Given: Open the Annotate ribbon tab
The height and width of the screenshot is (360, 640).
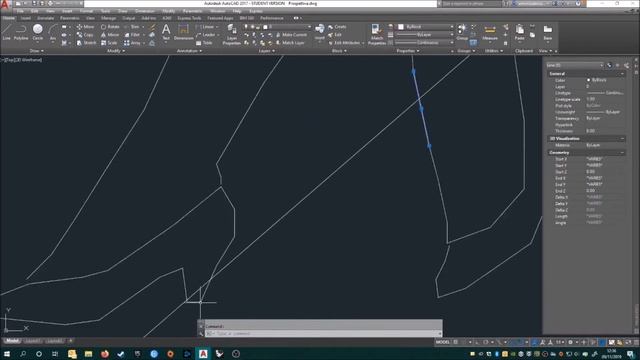Looking at the screenshot, I should point(45,18).
